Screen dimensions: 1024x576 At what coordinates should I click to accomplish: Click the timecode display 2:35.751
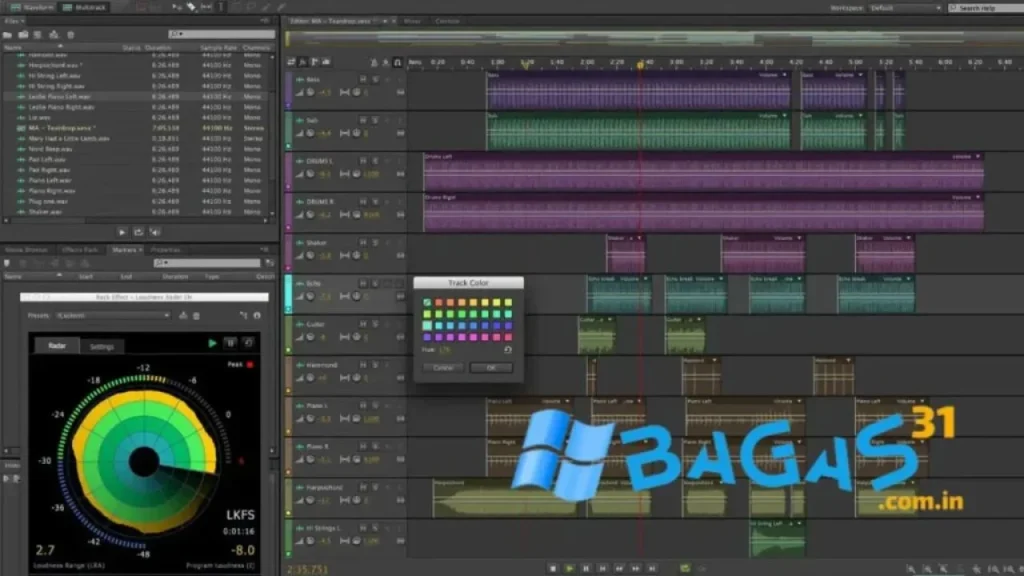[x=307, y=569]
